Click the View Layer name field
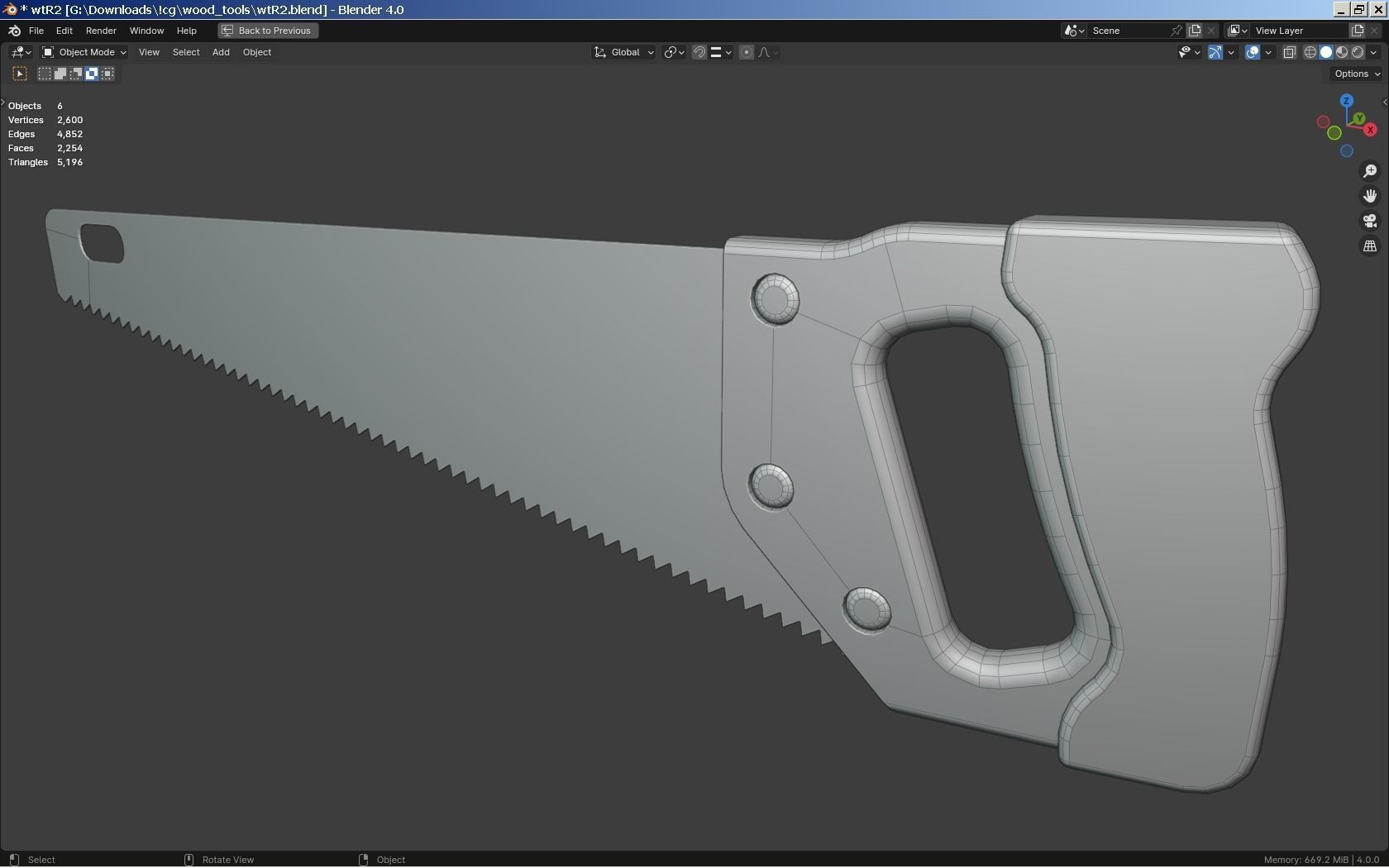1389x868 pixels. [x=1299, y=31]
